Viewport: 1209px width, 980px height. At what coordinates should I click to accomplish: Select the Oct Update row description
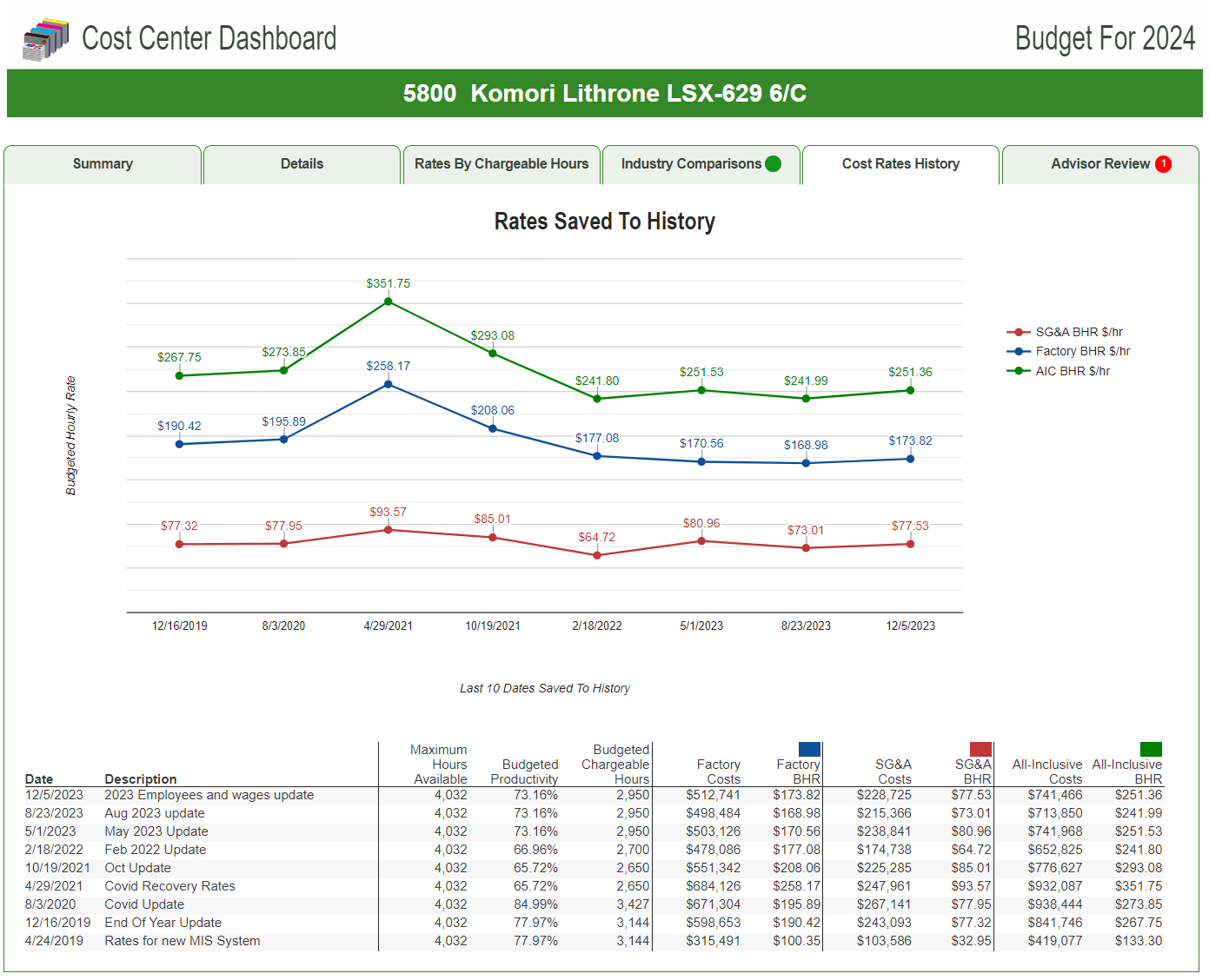tap(137, 868)
